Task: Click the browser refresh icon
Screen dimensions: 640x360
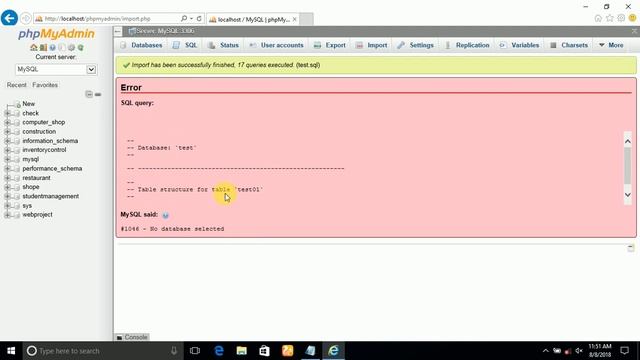Action: point(199,18)
